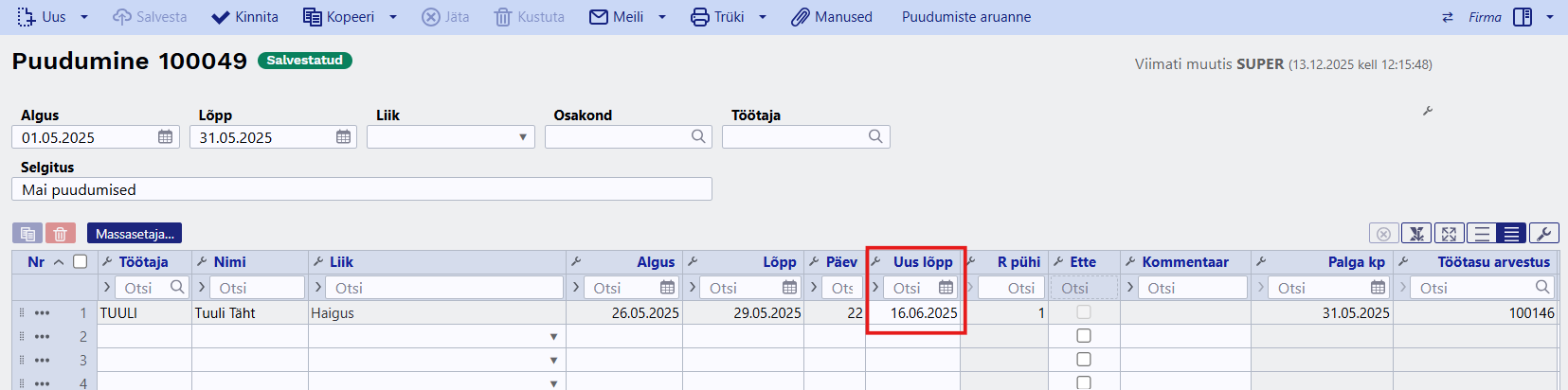
Task: Click the fullscreen expand table icon
Action: pos(1449,234)
